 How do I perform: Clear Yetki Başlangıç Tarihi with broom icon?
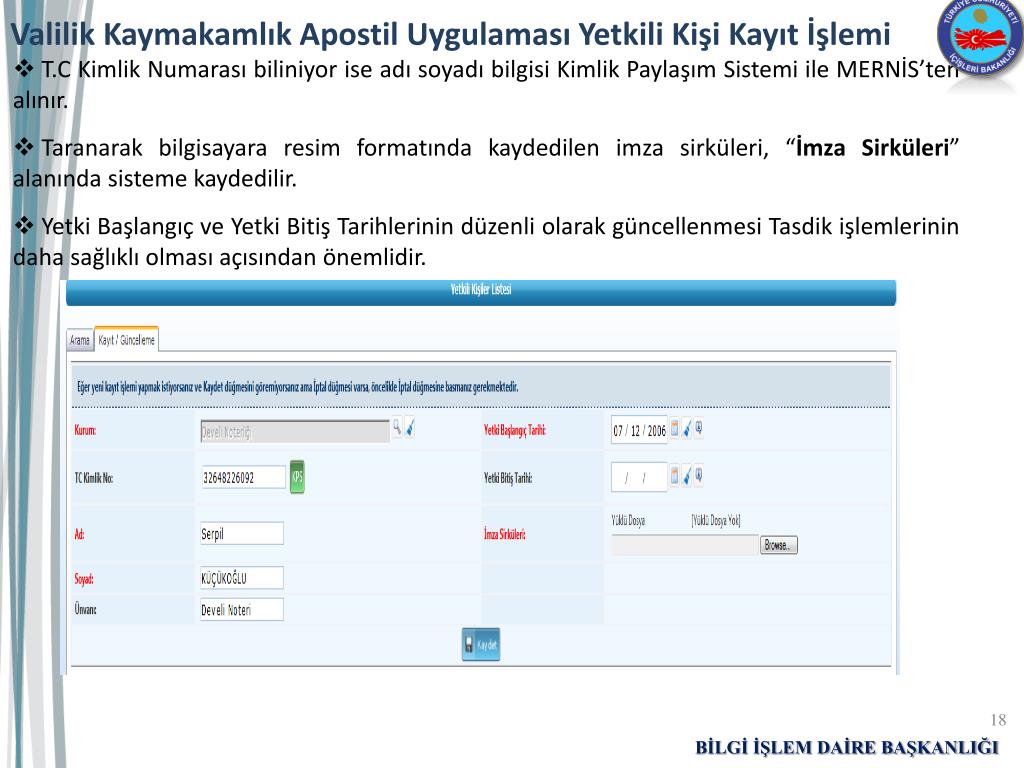(687, 429)
